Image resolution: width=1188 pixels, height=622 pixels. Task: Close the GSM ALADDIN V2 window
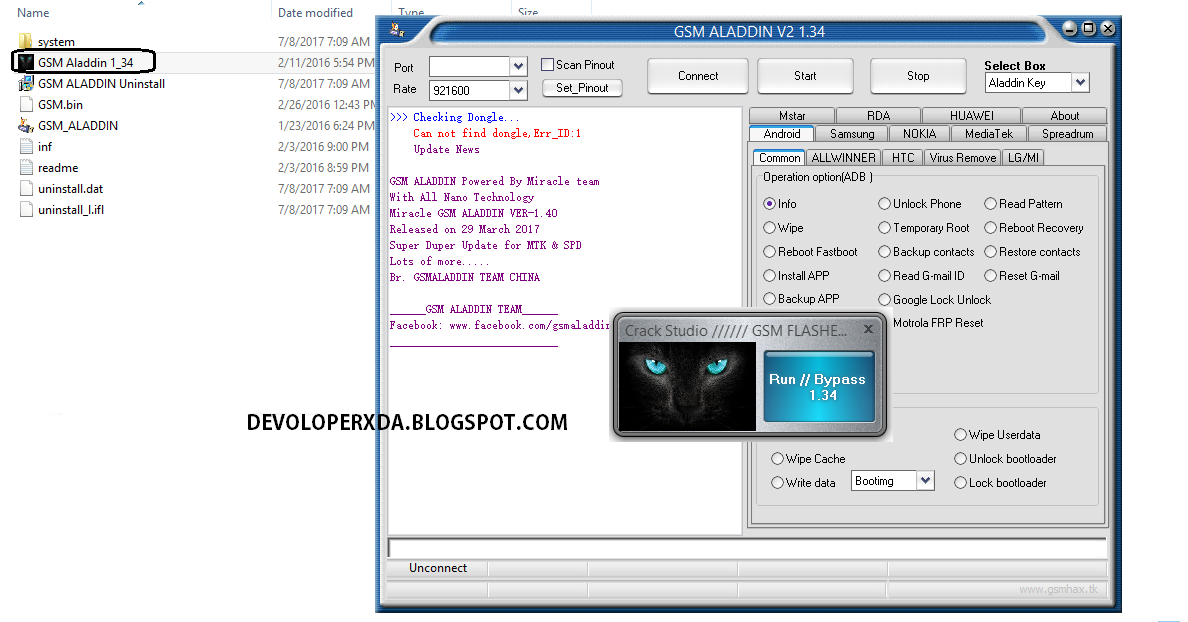(1108, 29)
